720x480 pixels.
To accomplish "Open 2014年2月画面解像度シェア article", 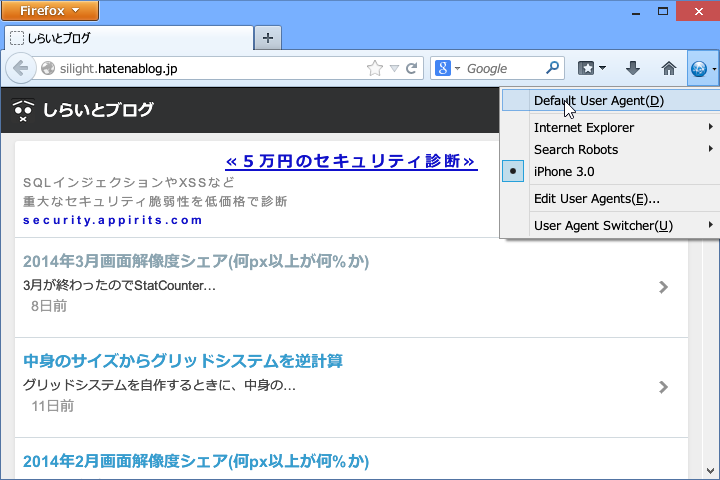I will 196,461.
